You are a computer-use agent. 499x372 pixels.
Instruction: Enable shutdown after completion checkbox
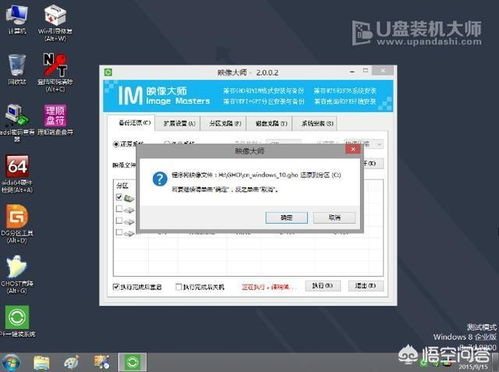(178, 286)
